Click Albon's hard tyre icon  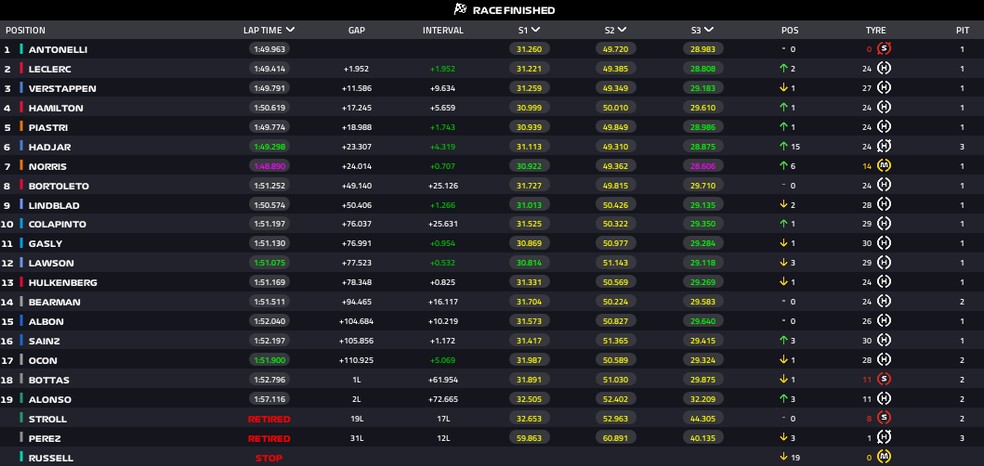[x=884, y=321]
